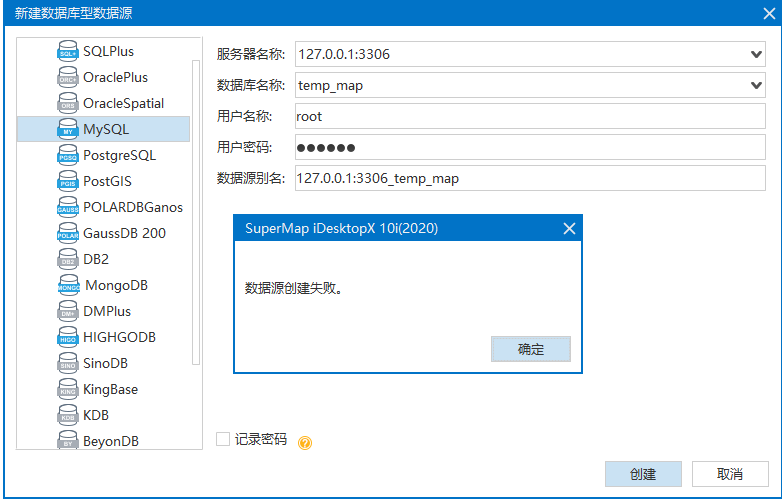Focus the 用户密码 password field

coord(530,147)
